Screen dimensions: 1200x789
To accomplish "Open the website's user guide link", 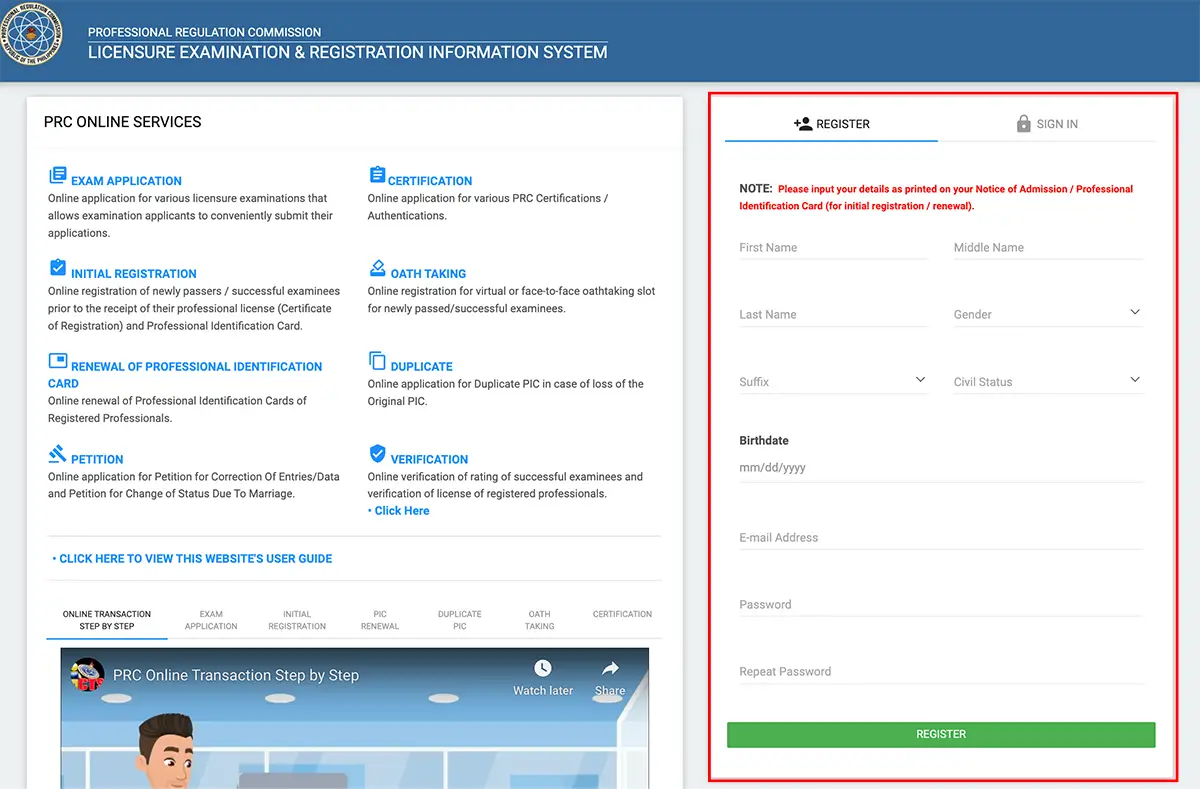I will [x=193, y=559].
